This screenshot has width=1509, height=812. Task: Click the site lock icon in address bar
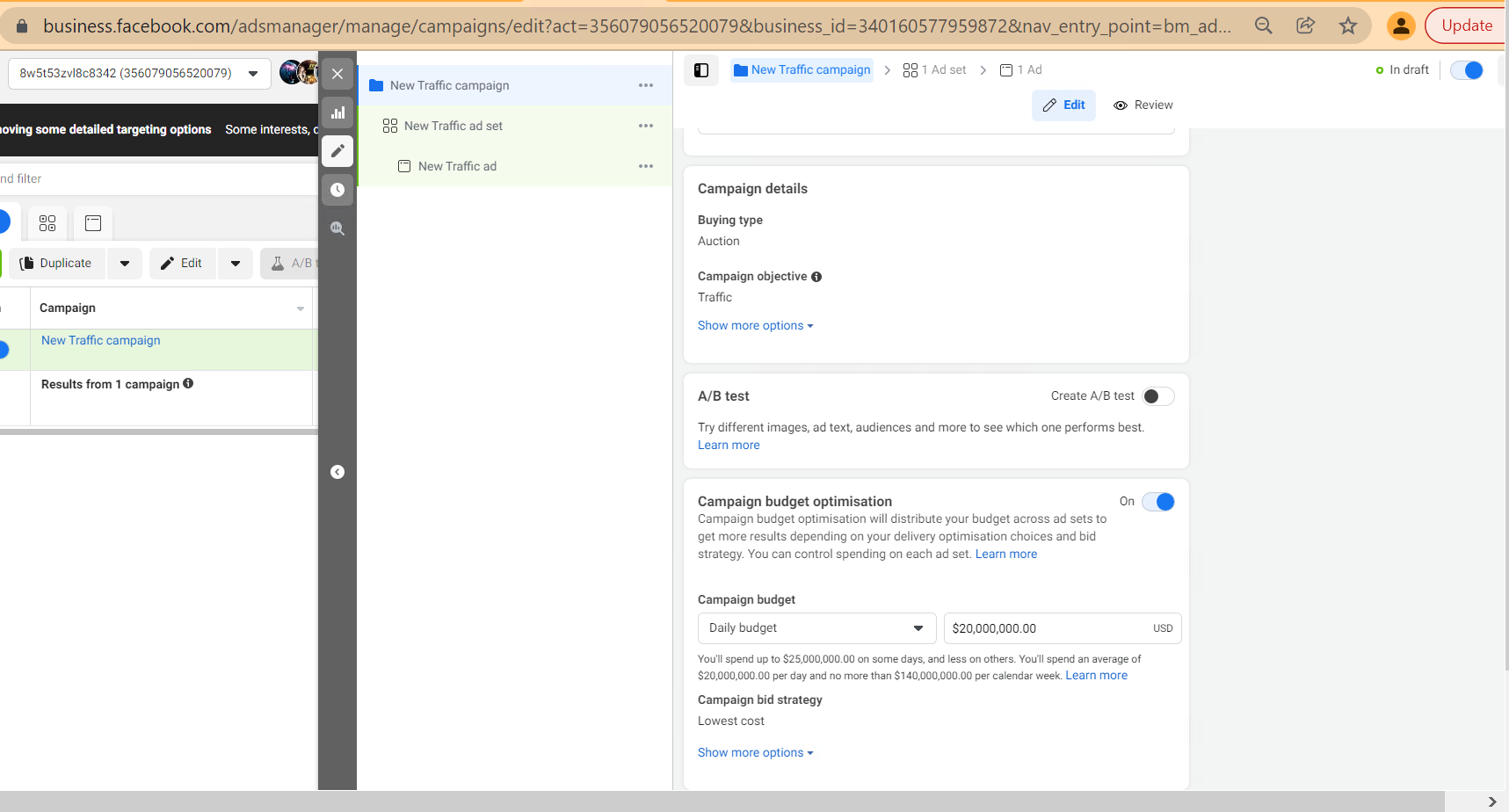22,26
